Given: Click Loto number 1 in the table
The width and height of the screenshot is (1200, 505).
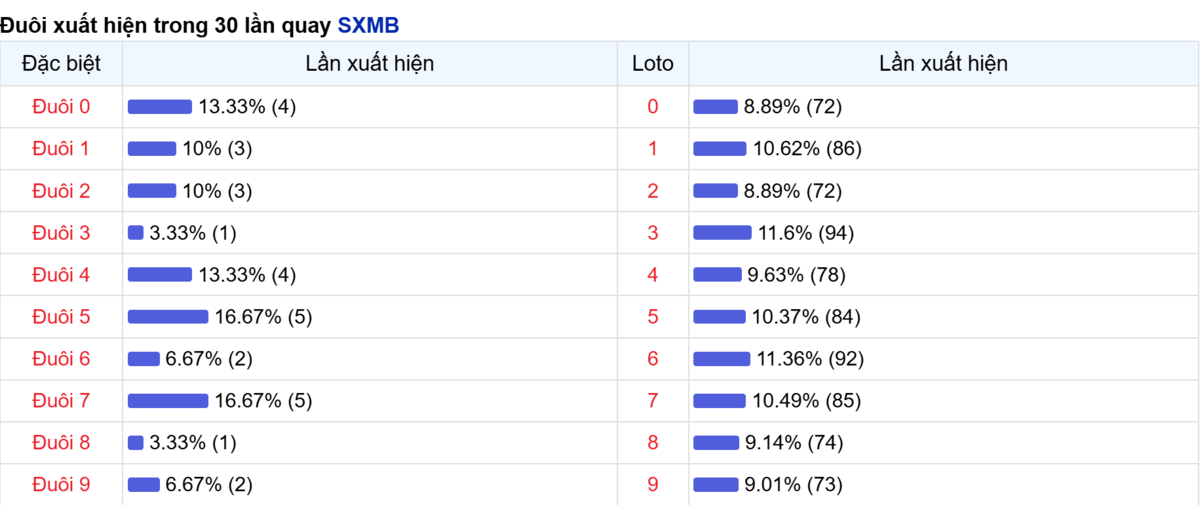Looking at the screenshot, I should (653, 149).
